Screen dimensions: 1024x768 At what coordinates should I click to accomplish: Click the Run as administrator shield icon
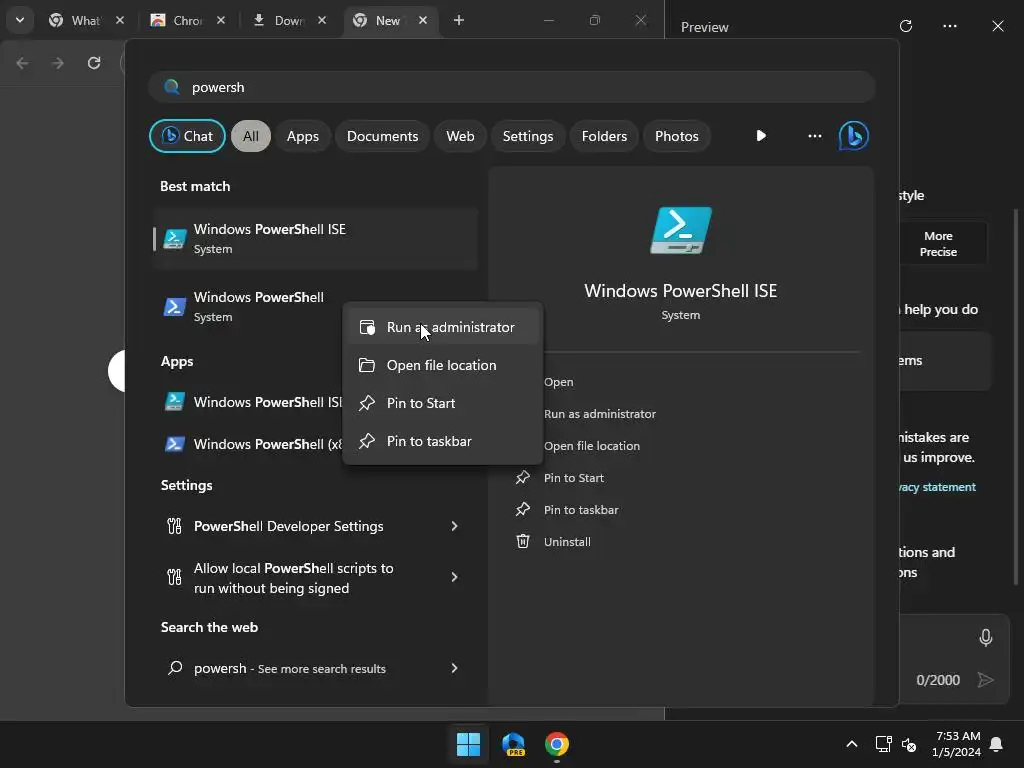coord(367,327)
